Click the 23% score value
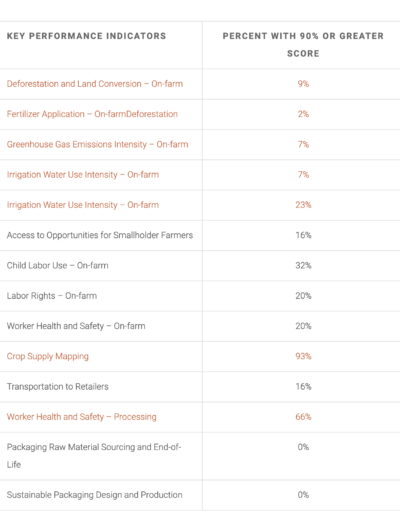This screenshot has width=400, height=516. click(x=303, y=205)
